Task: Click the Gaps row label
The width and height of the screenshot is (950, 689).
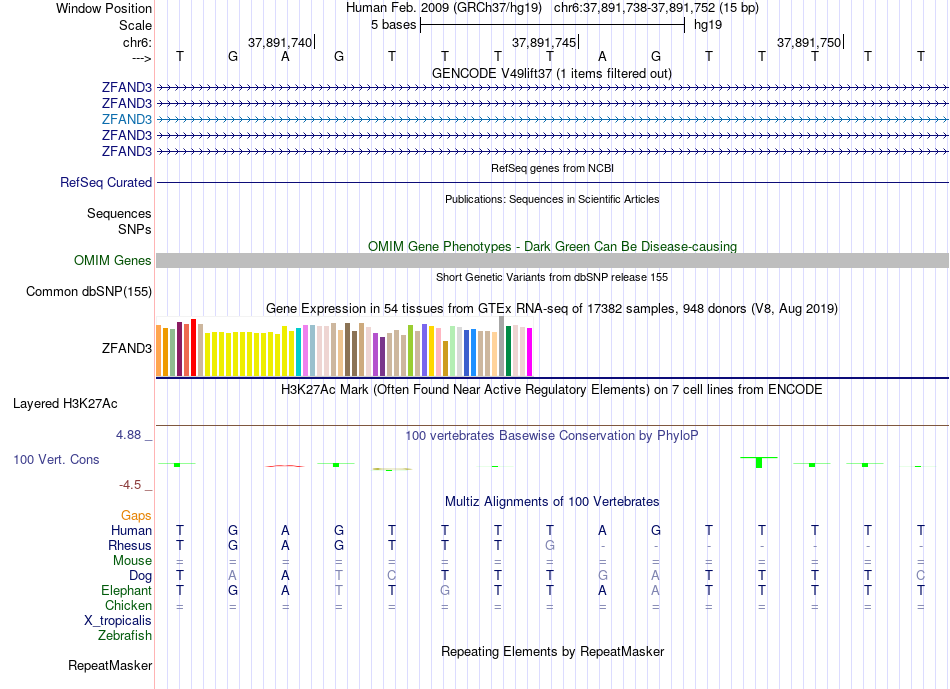Action: click(x=136, y=516)
